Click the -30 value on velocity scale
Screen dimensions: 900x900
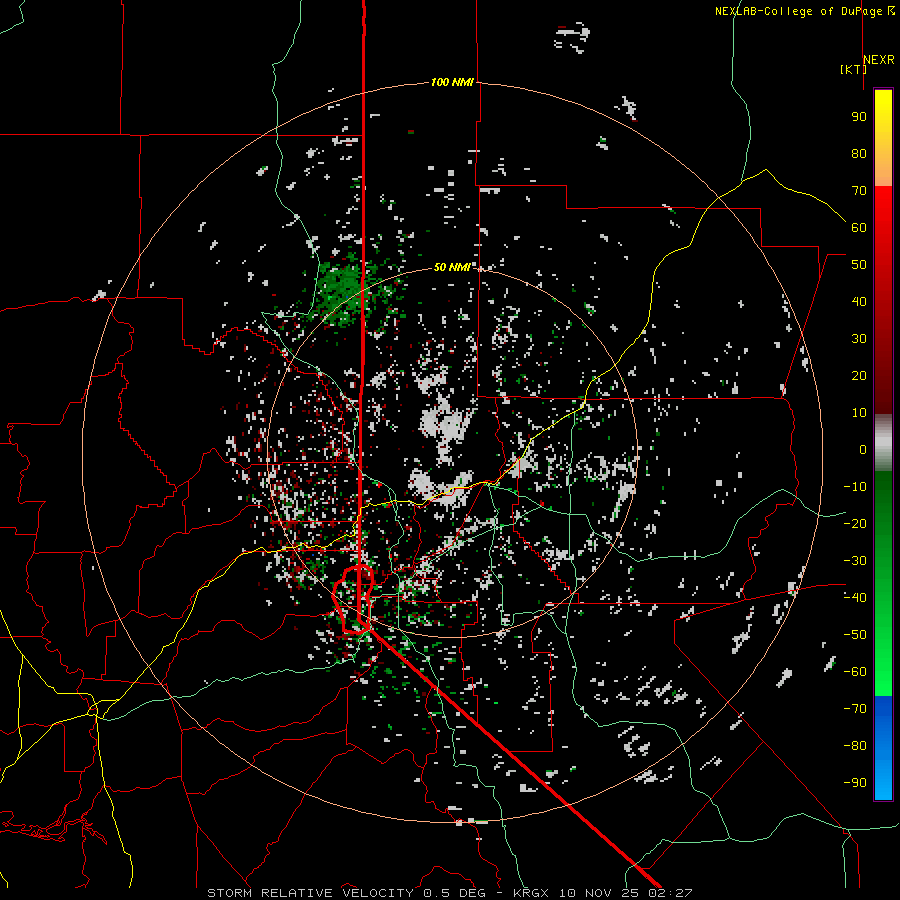[855, 561]
